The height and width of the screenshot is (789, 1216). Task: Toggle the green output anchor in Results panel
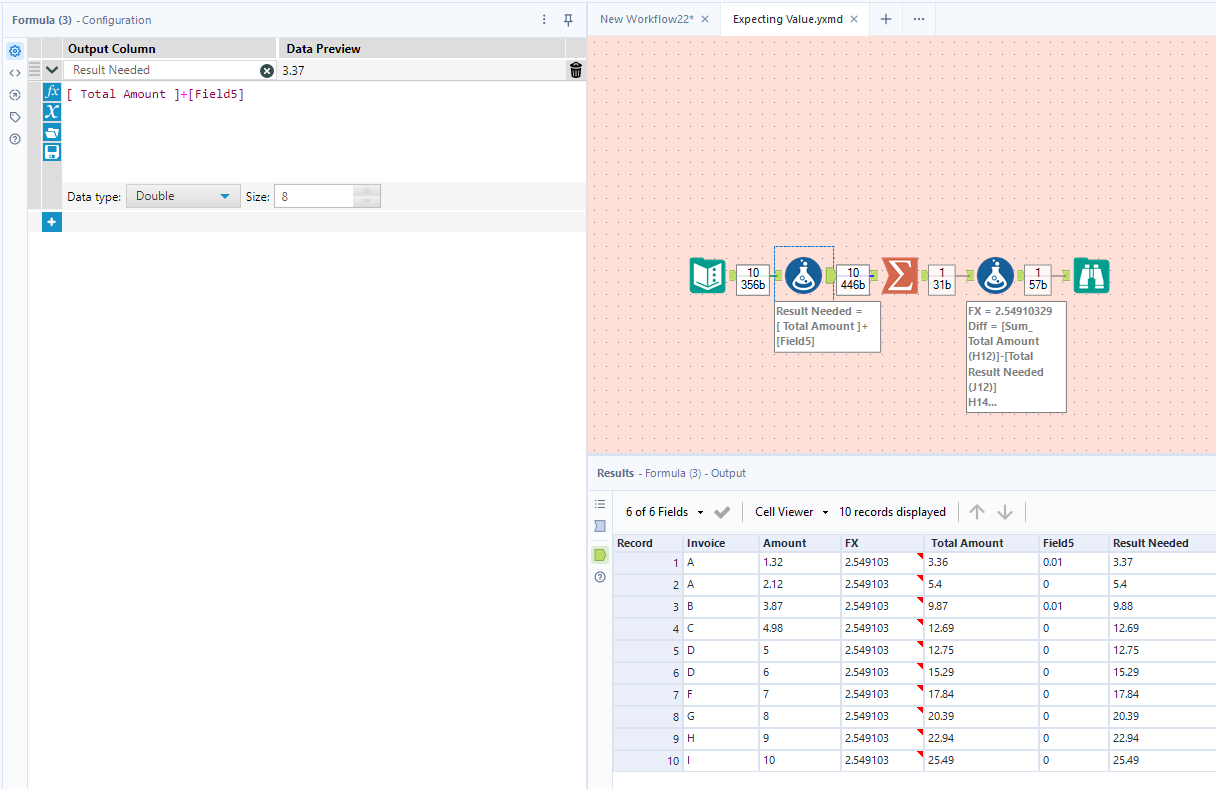600,553
